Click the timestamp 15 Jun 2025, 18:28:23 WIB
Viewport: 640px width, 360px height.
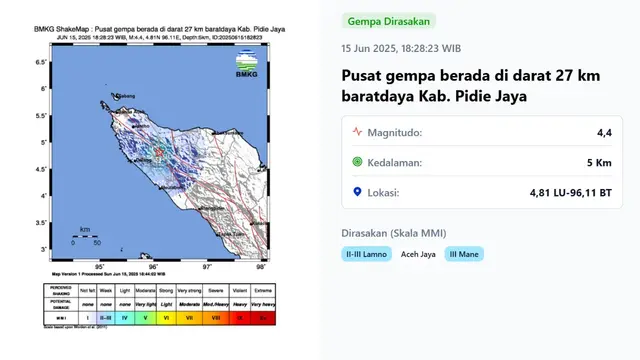click(x=401, y=49)
